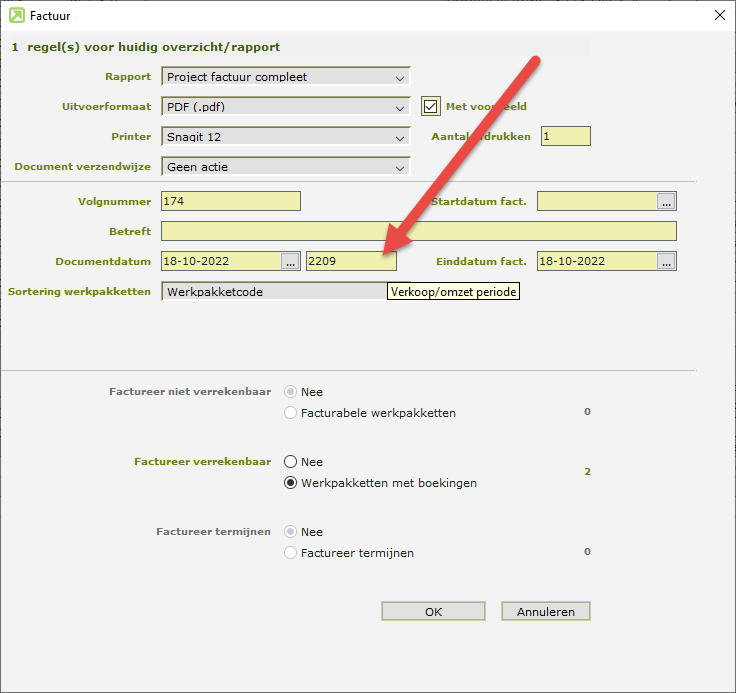Click the Einddatum fact. date field
736x693 pixels.
point(596,261)
